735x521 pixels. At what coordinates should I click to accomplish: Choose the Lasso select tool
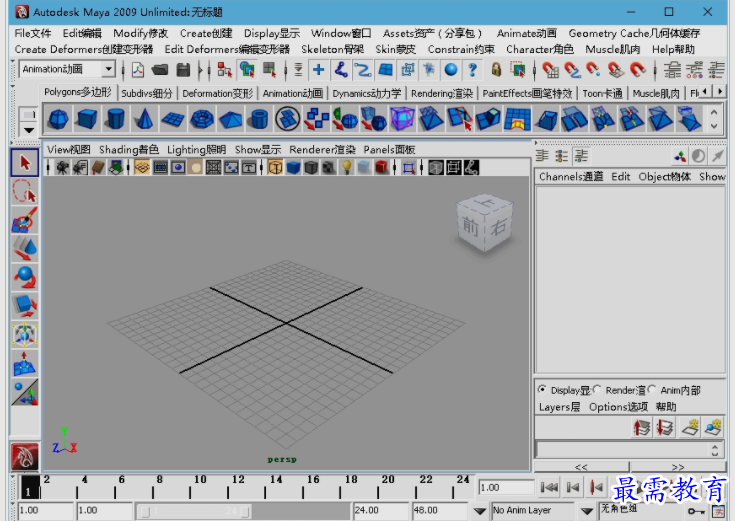[x=24, y=191]
